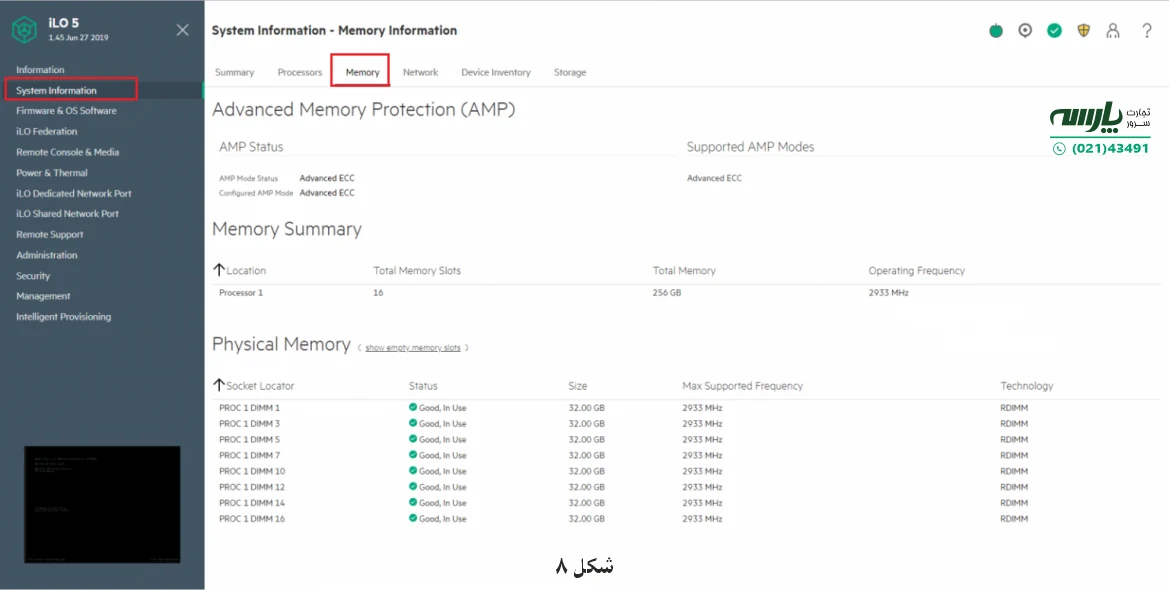This screenshot has height=590, width=1169.
Task: Open the iLO health status icon
Action: (995, 31)
